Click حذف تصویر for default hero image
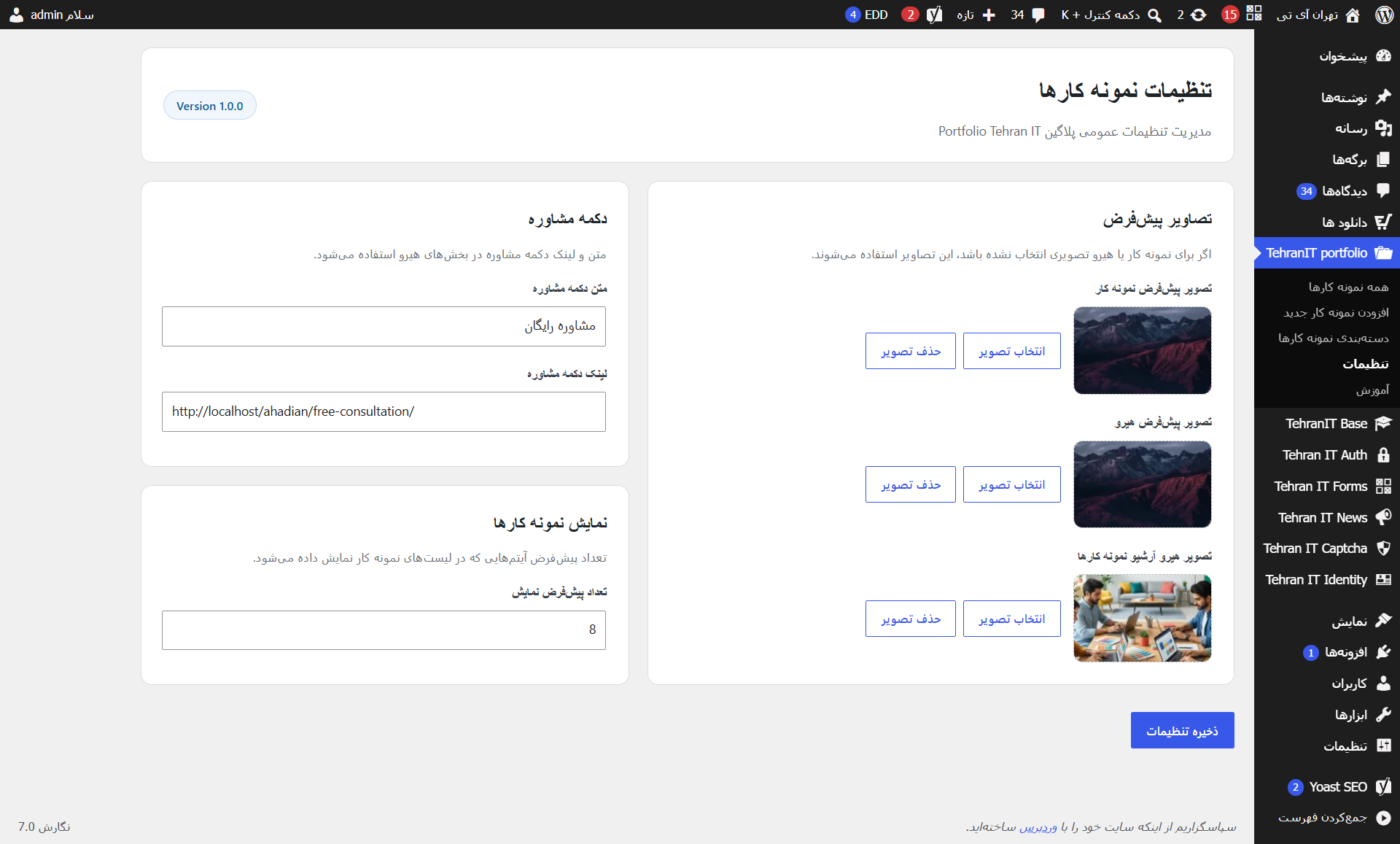1400x844 pixels. click(911, 484)
